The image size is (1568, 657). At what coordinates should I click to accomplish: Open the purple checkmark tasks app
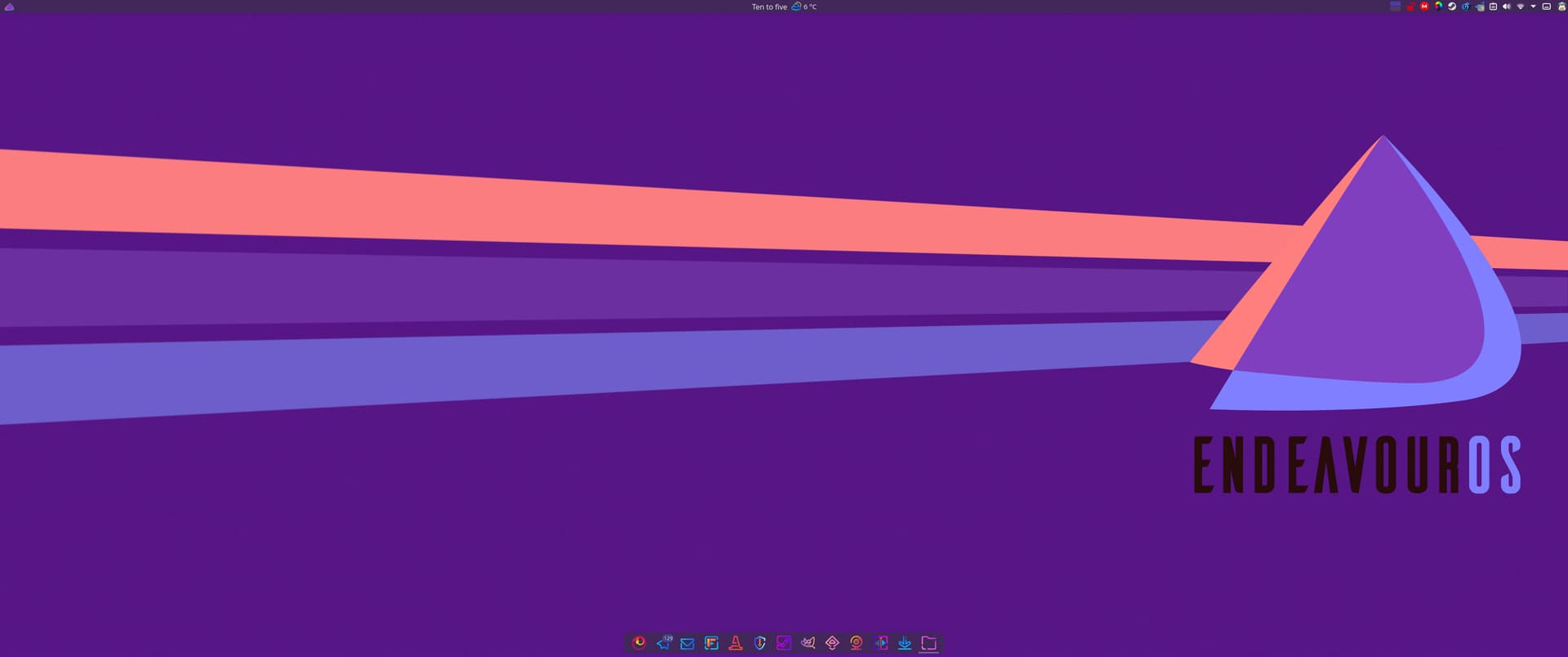pos(784,643)
